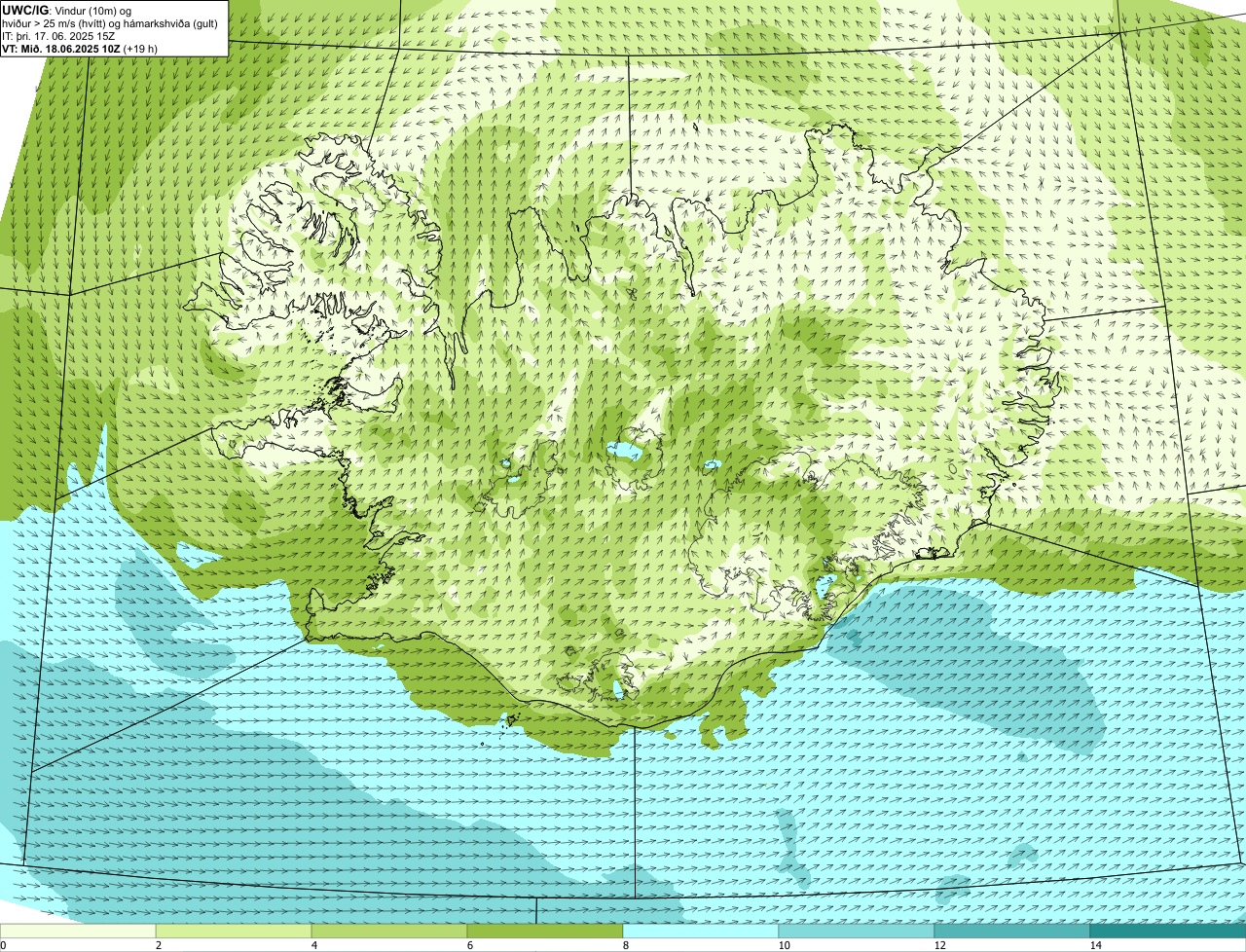Click the legend value label "0"
1246x952 pixels.
(x=3, y=945)
